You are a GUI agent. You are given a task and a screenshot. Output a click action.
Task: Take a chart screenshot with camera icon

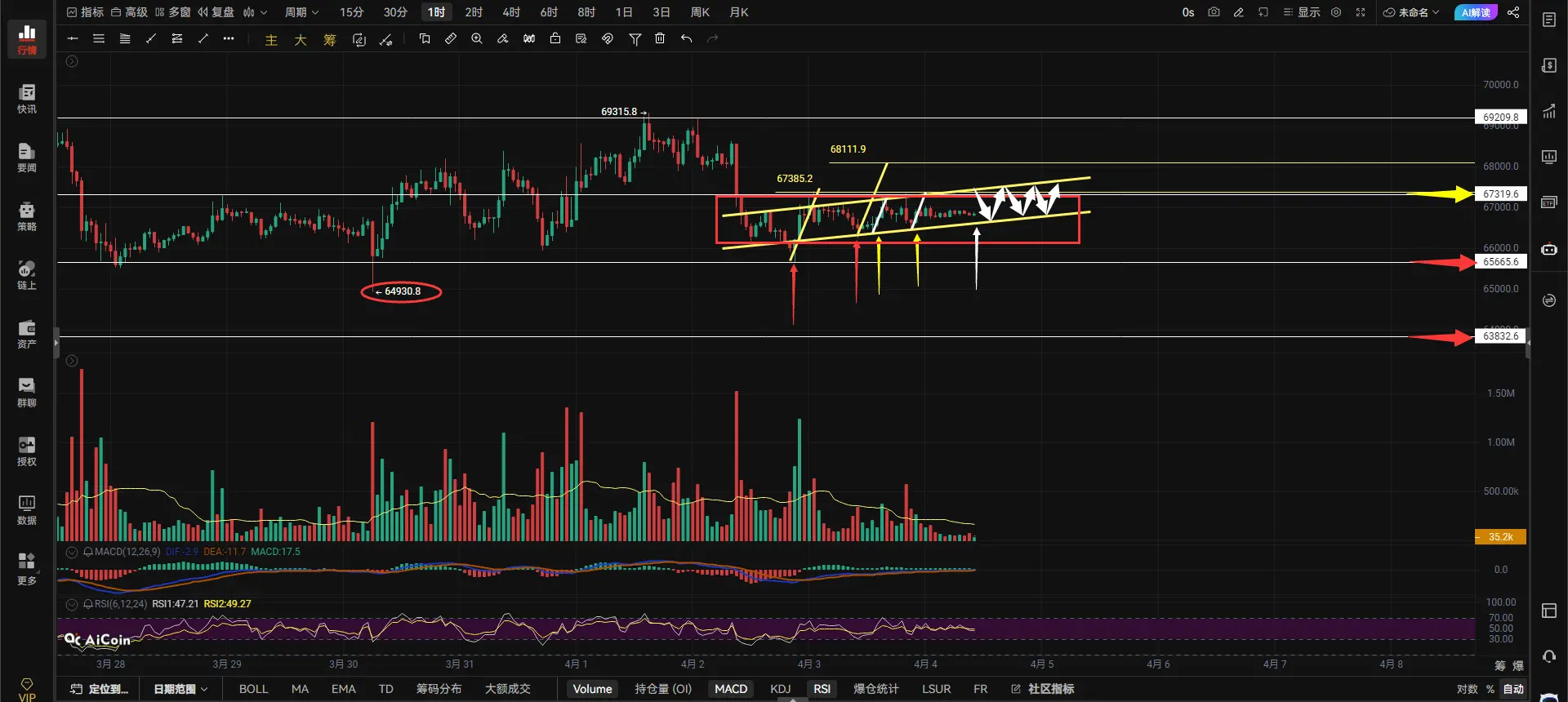(1214, 12)
